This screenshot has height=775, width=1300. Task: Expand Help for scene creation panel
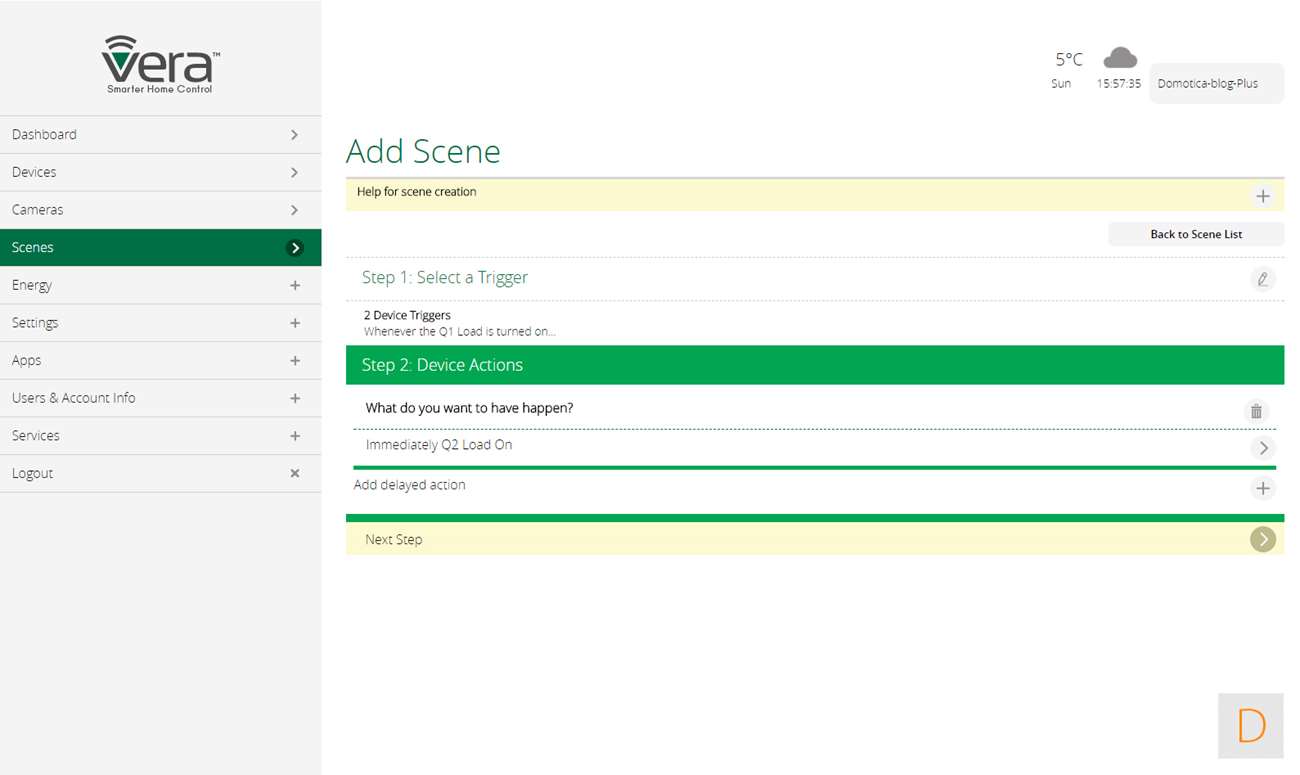[x=1262, y=196]
